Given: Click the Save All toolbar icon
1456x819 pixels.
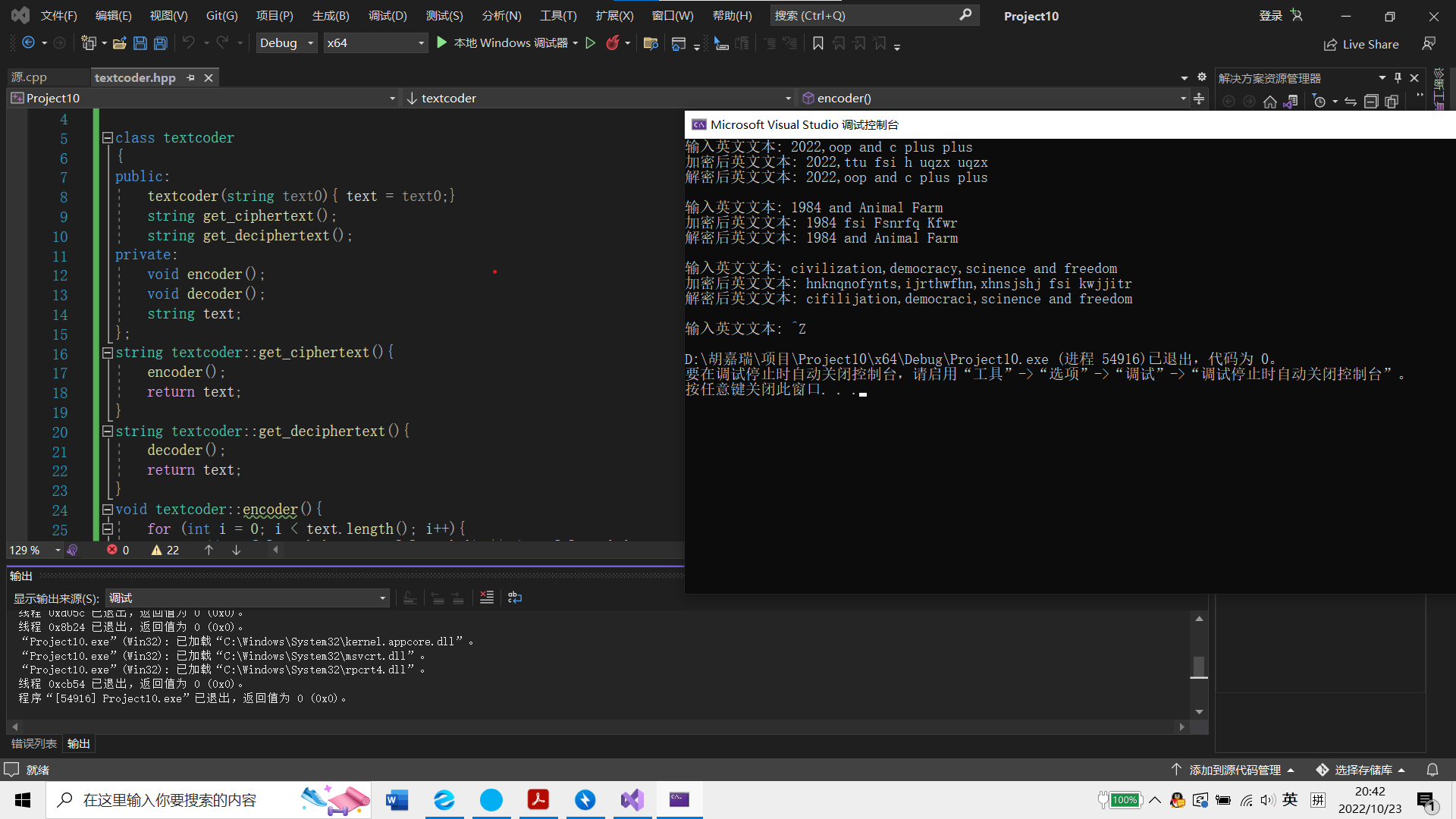Looking at the screenshot, I should (x=161, y=43).
